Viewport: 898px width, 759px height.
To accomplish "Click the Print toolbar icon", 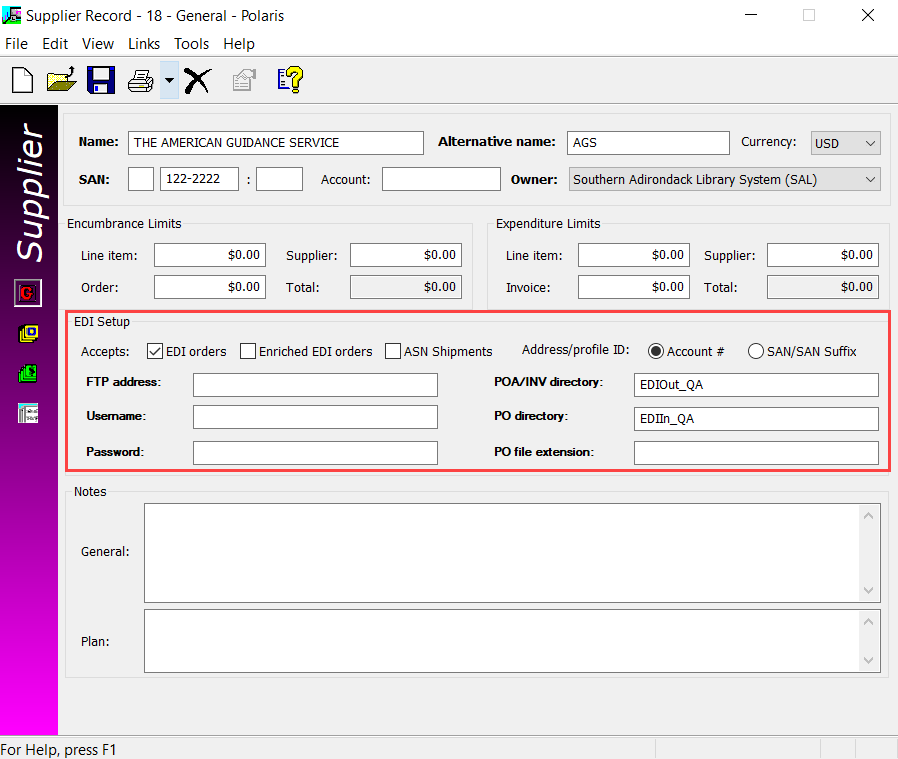I will pyautogui.click(x=140, y=79).
